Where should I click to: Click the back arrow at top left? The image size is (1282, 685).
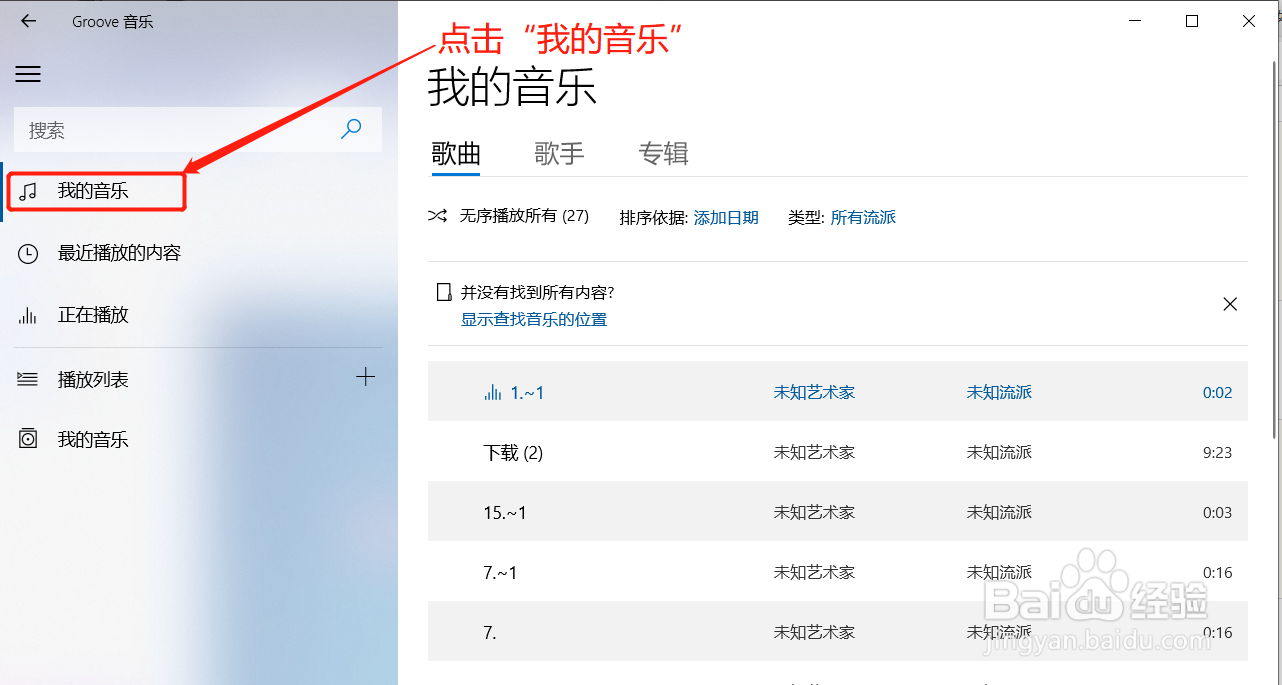[27, 20]
